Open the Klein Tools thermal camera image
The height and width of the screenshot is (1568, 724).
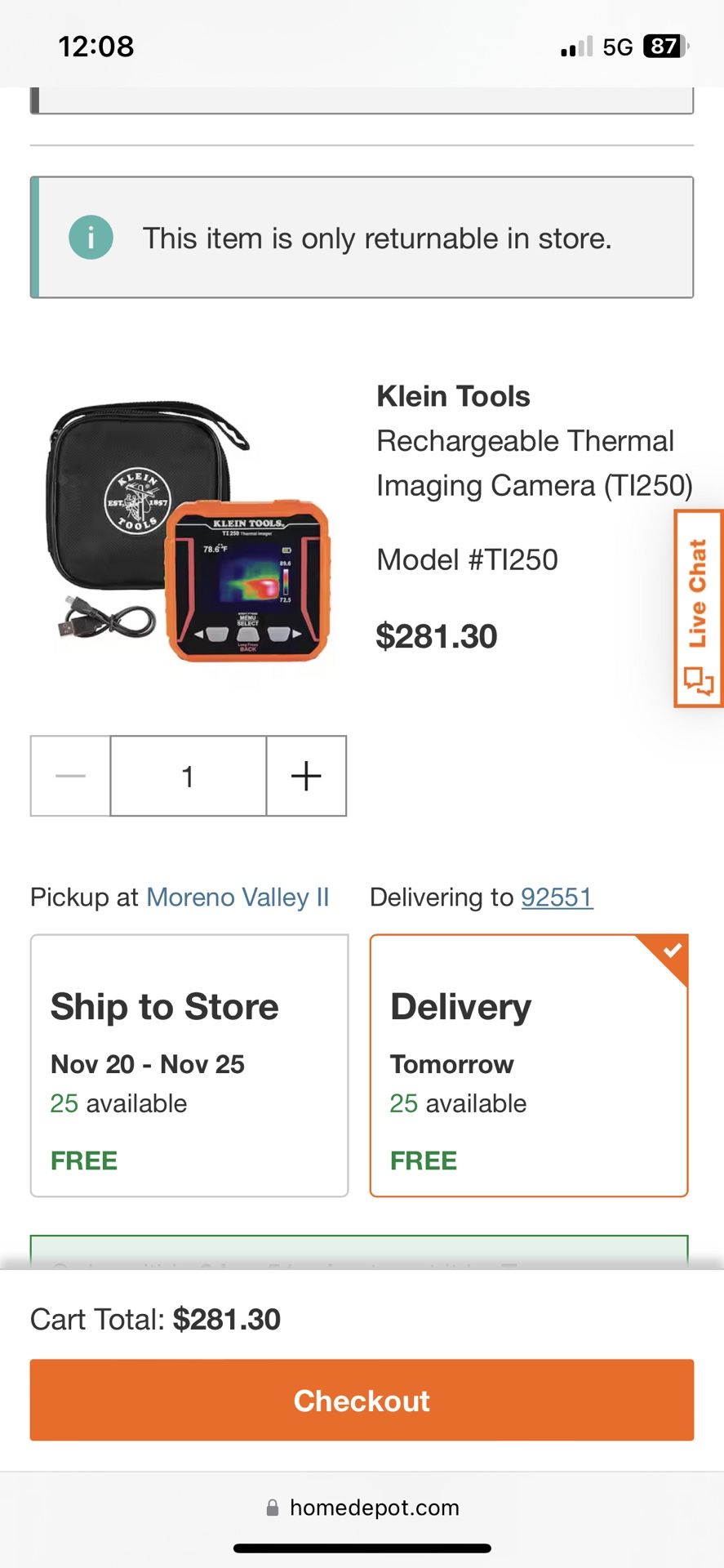[189, 532]
